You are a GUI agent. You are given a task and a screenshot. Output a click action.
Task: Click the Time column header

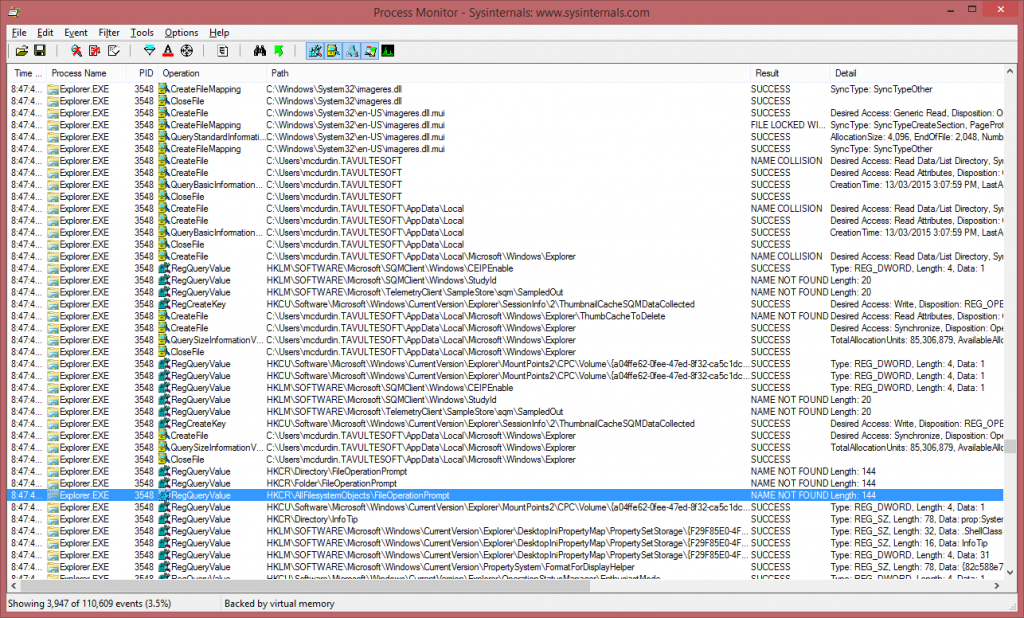(27, 73)
